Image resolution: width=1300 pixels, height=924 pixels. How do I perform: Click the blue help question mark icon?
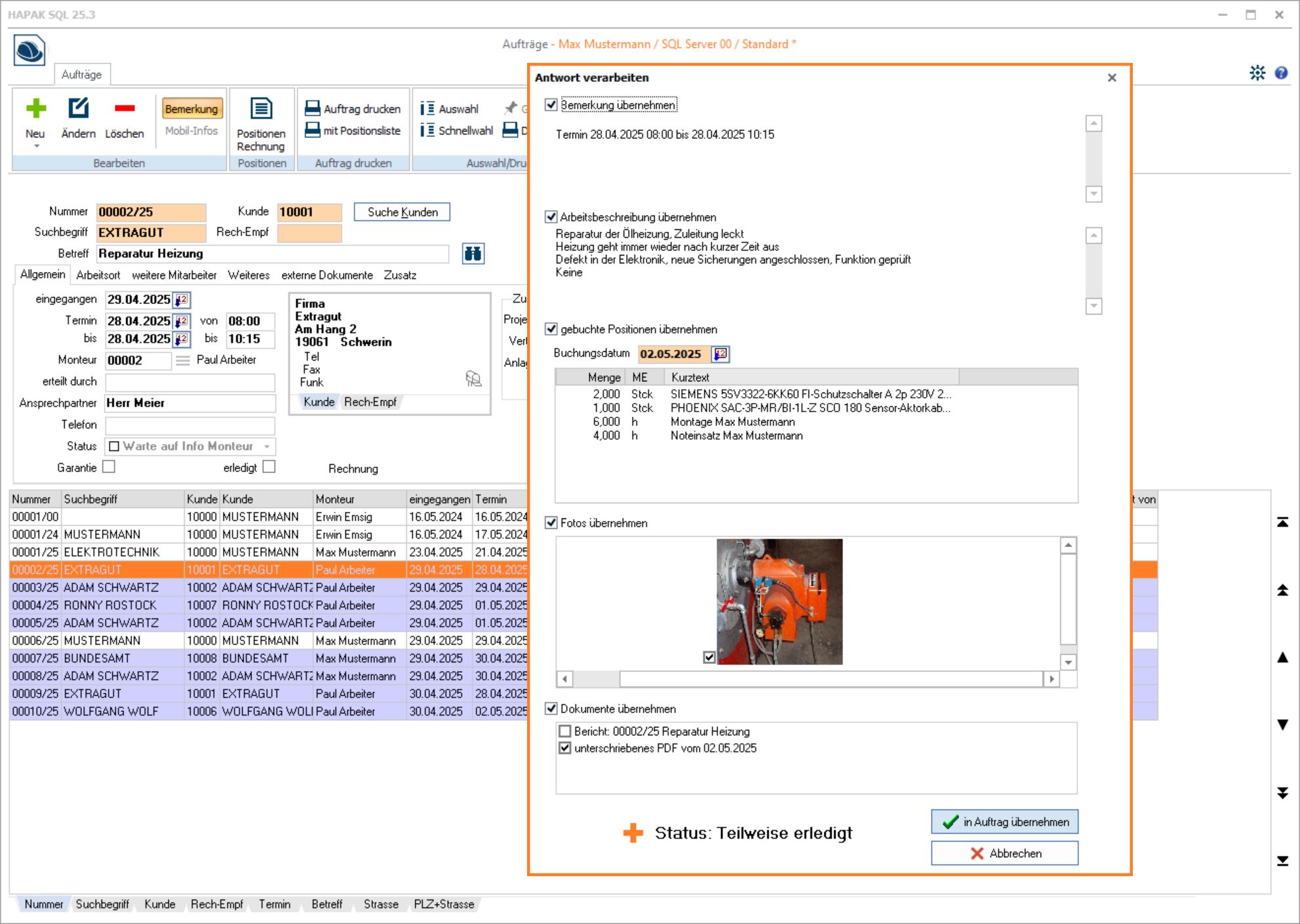click(1281, 73)
